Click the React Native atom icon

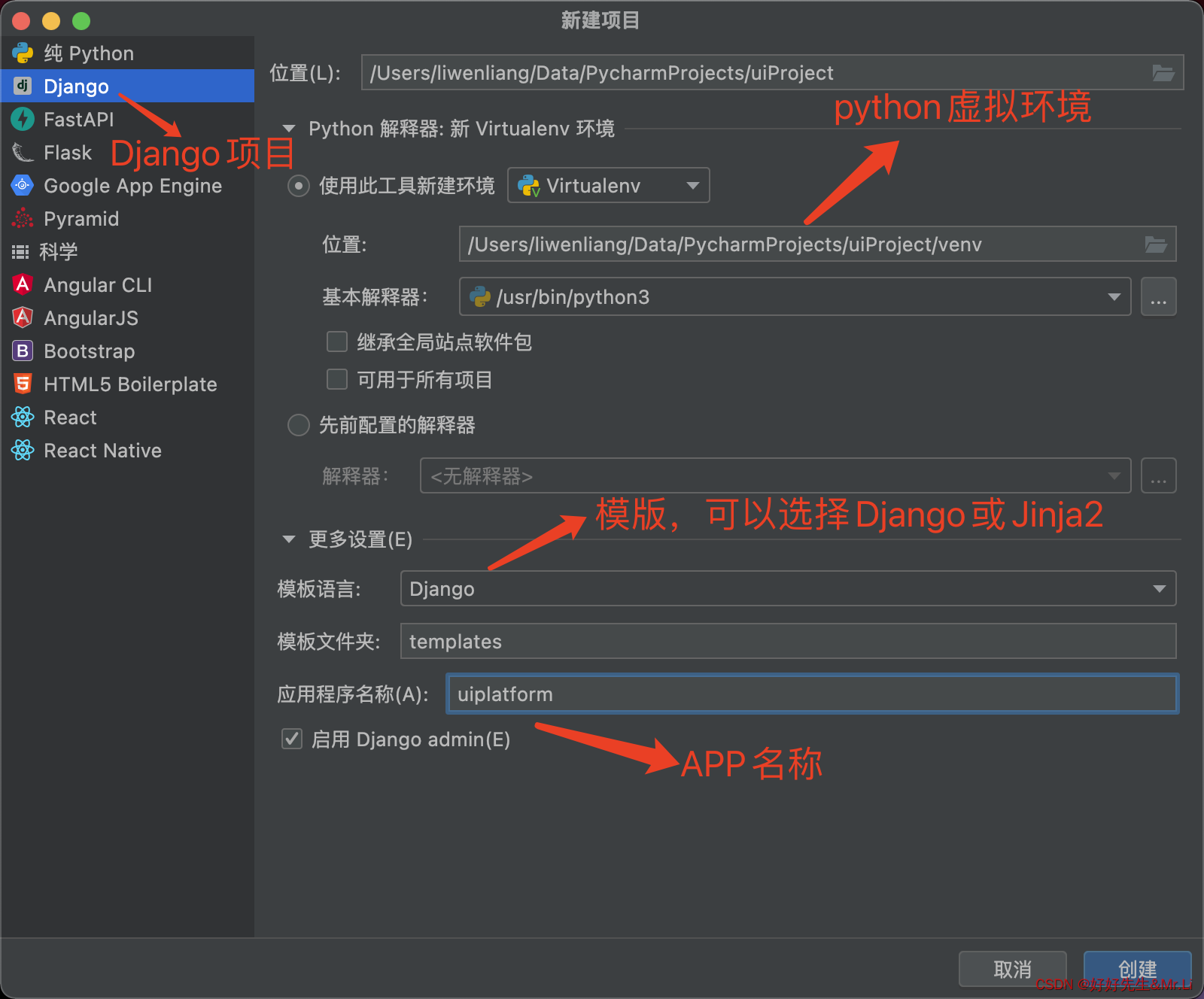(23, 450)
